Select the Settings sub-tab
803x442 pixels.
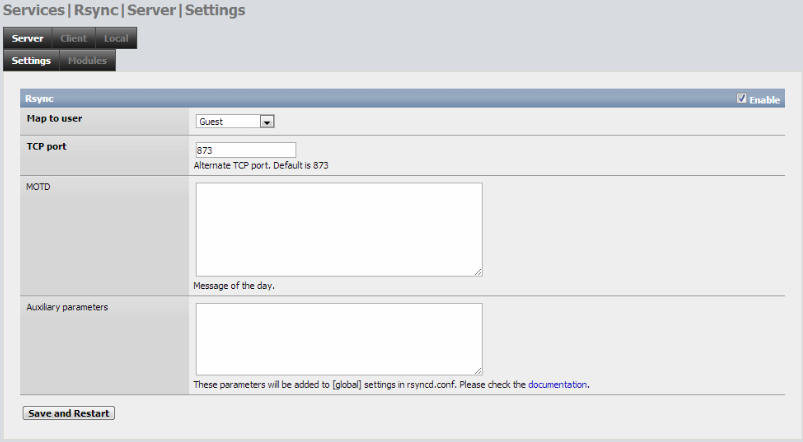[31, 60]
